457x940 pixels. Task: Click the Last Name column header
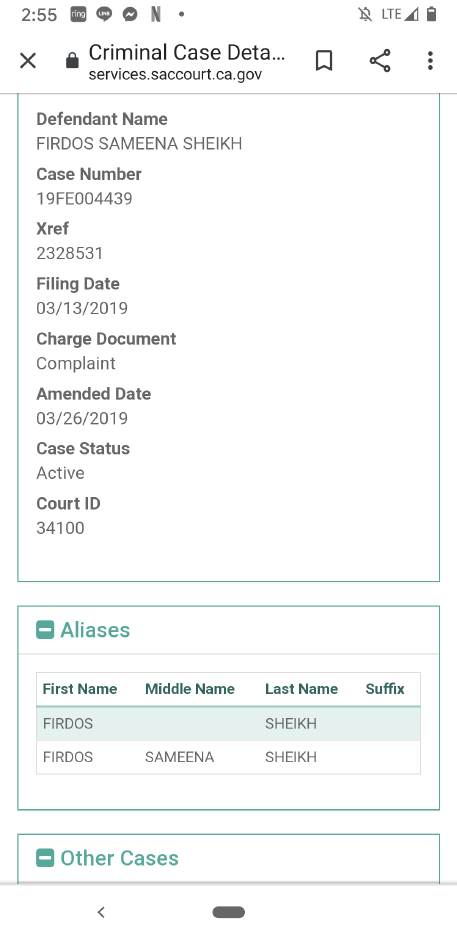point(301,689)
